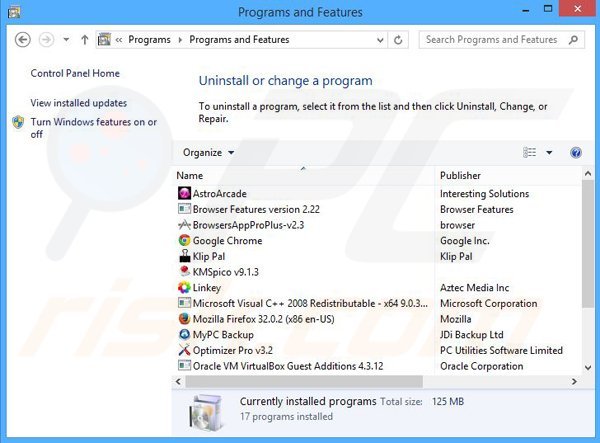Click Google Inc. publisher cell
Image resolution: width=600 pixels, height=443 pixels.
pos(465,241)
